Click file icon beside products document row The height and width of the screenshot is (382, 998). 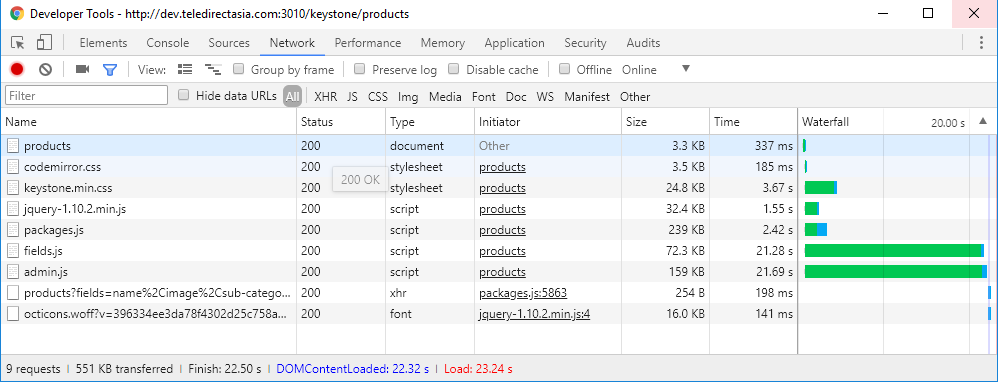(x=13, y=146)
